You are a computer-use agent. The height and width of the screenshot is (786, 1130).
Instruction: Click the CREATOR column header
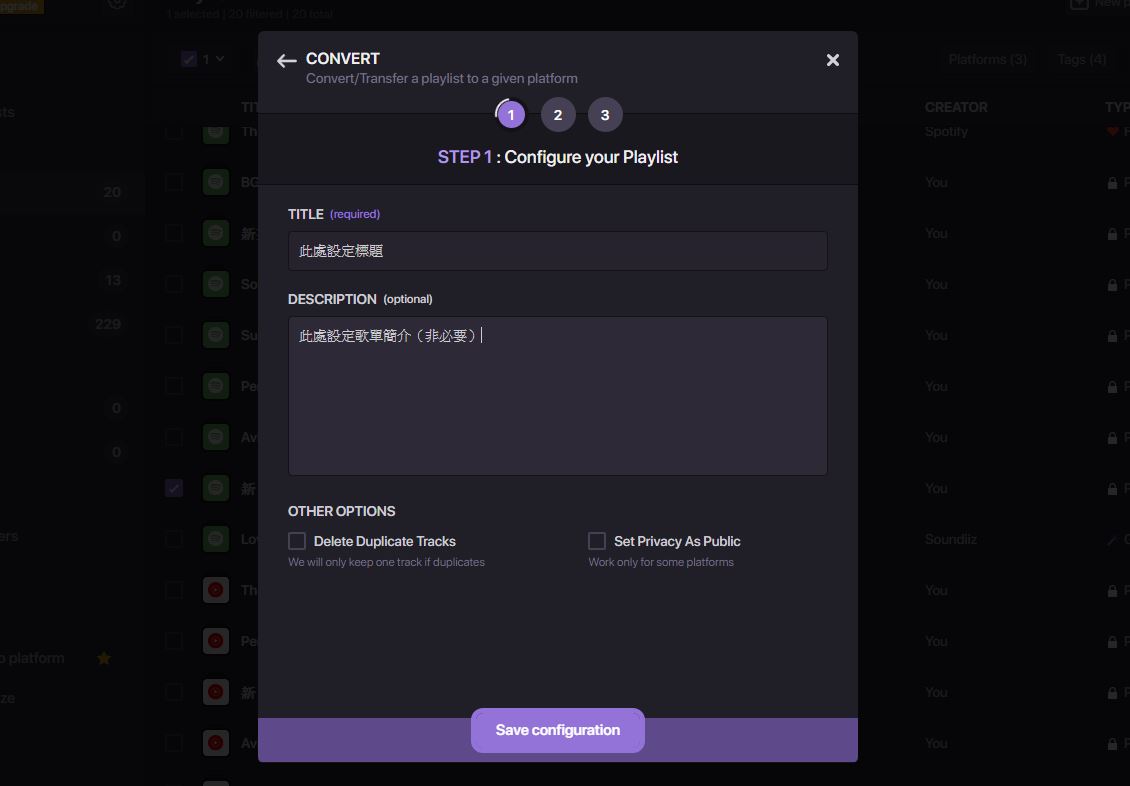click(x=955, y=107)
